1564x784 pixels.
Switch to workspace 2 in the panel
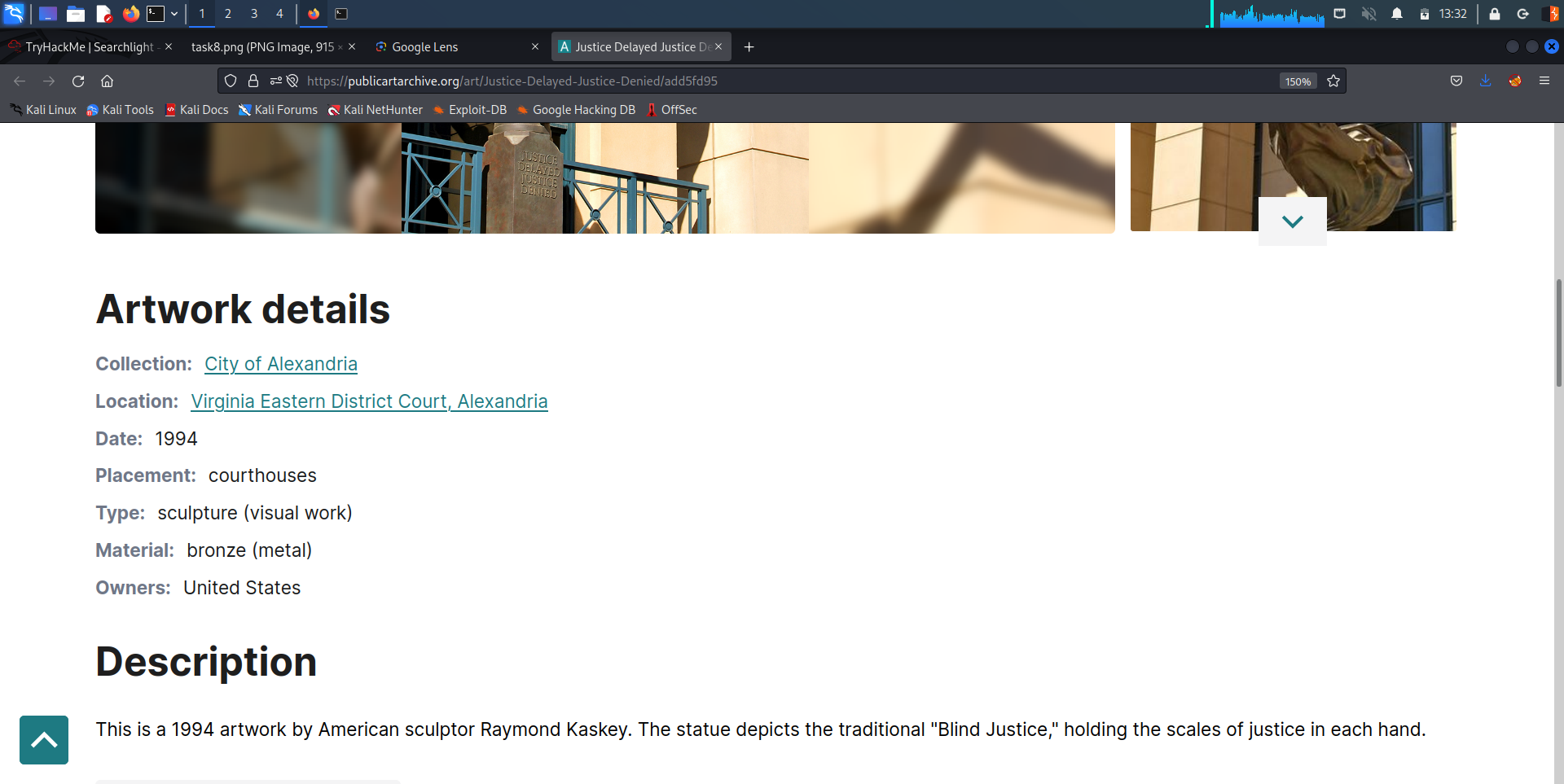228,14
